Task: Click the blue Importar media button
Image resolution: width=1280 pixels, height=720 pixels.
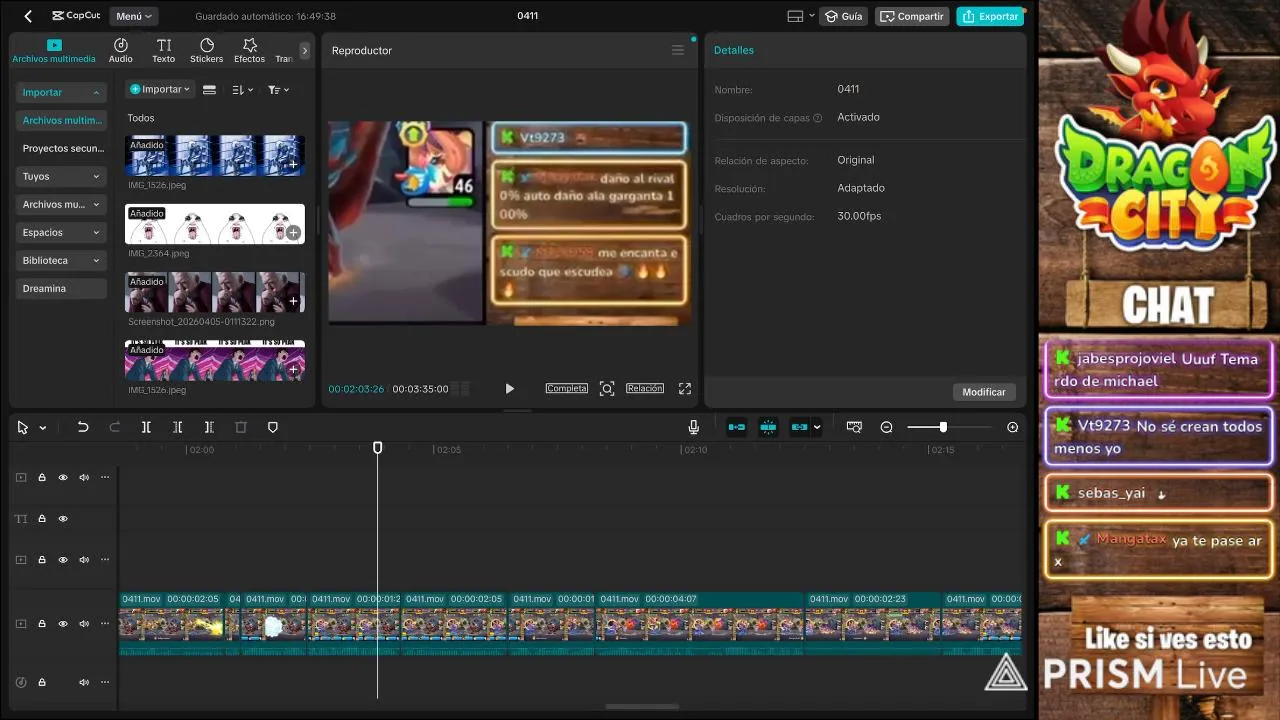Action: 160,89
